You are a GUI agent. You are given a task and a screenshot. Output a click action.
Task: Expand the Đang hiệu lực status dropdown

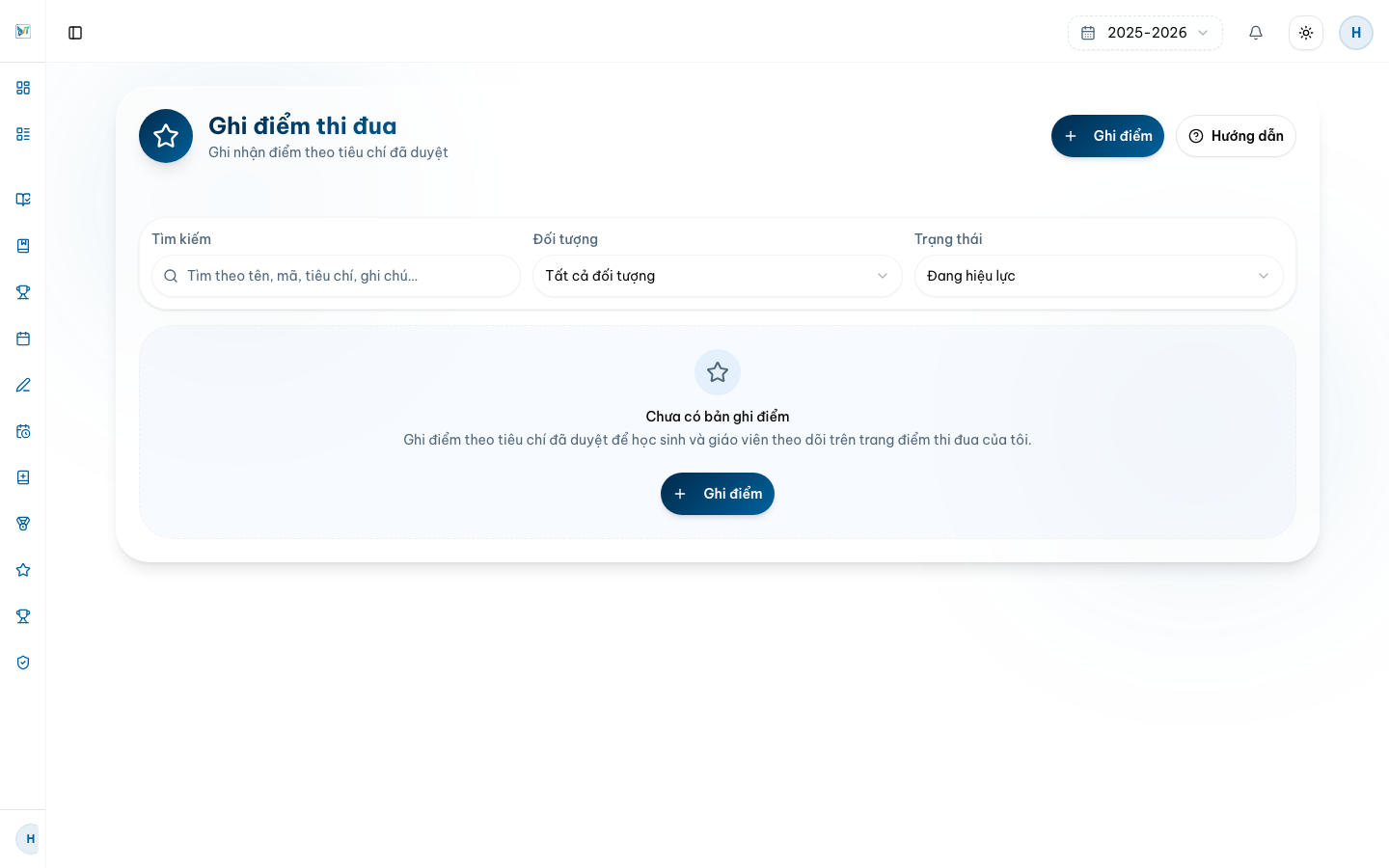pos(1099,276)
